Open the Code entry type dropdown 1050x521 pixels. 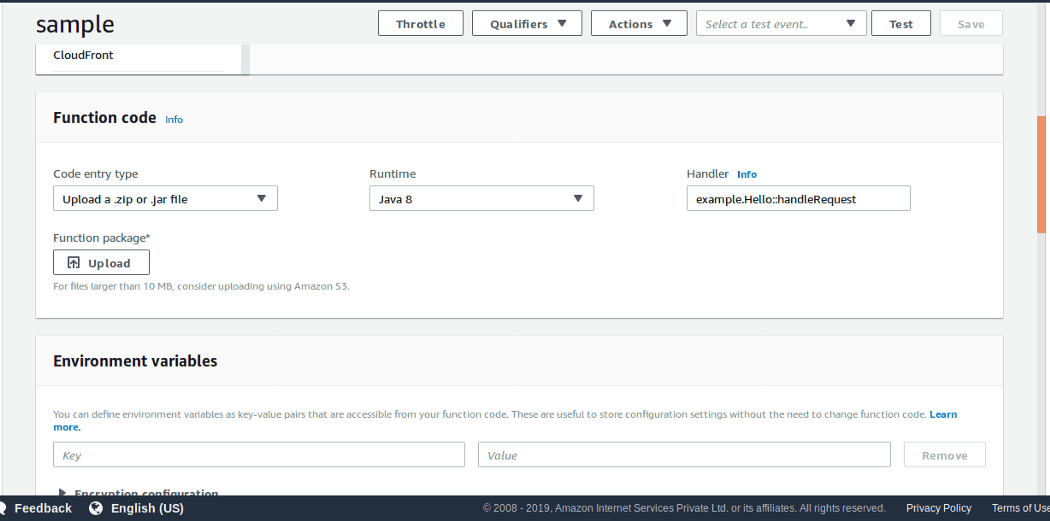coord(165,199)
